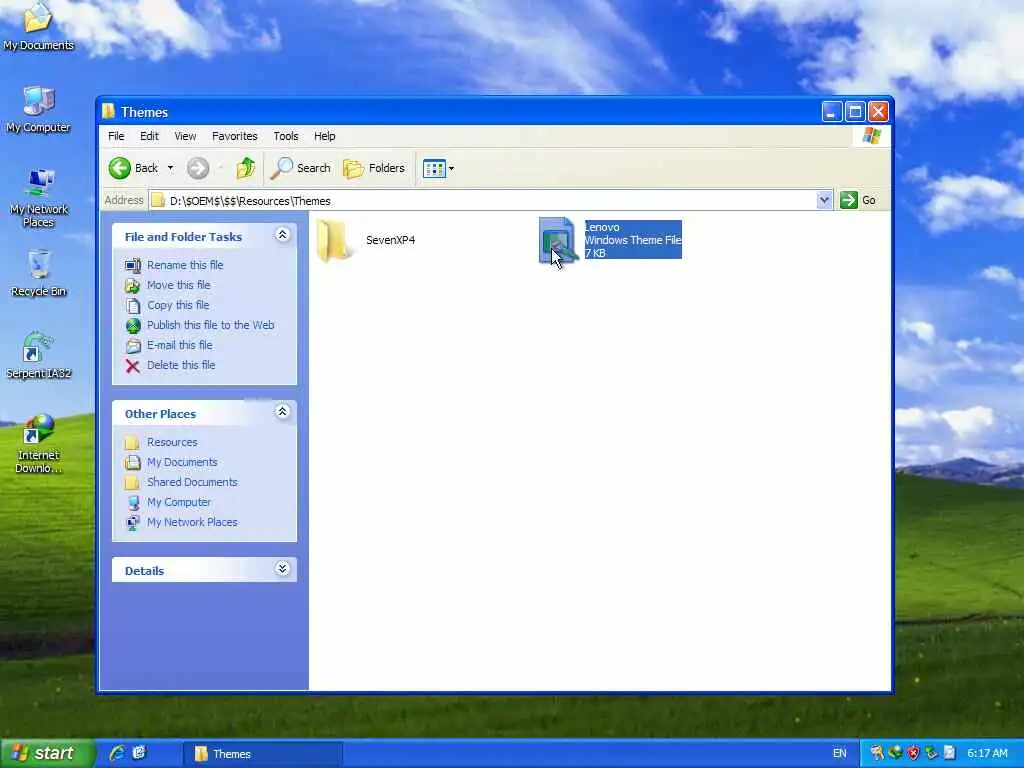Open the Favorites menu
This screenshot has width=1024, height=768.
click(234, 136)
